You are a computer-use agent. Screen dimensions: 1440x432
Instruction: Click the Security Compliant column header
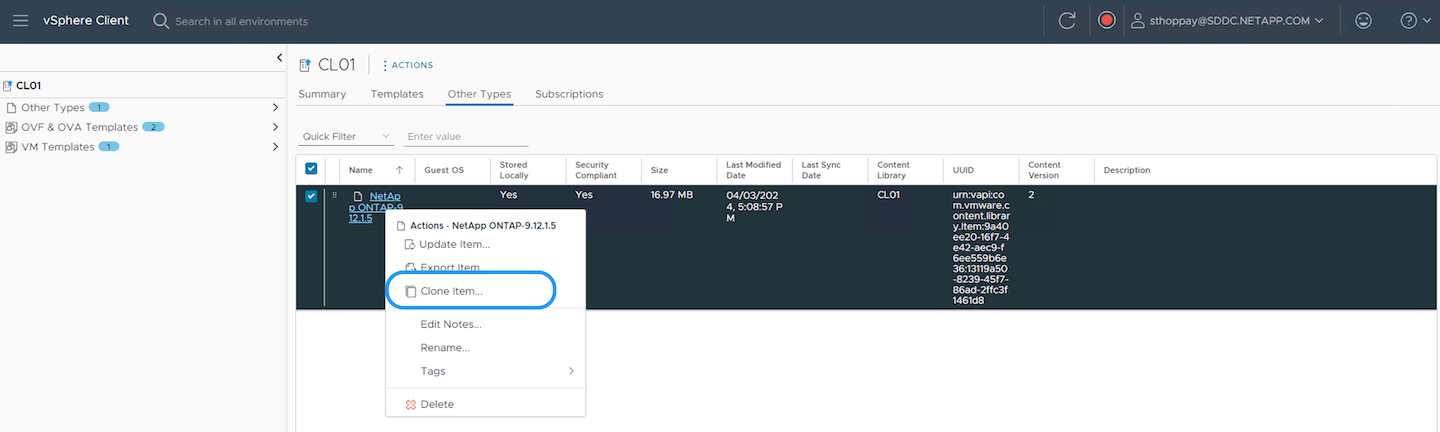pos(598,170)
